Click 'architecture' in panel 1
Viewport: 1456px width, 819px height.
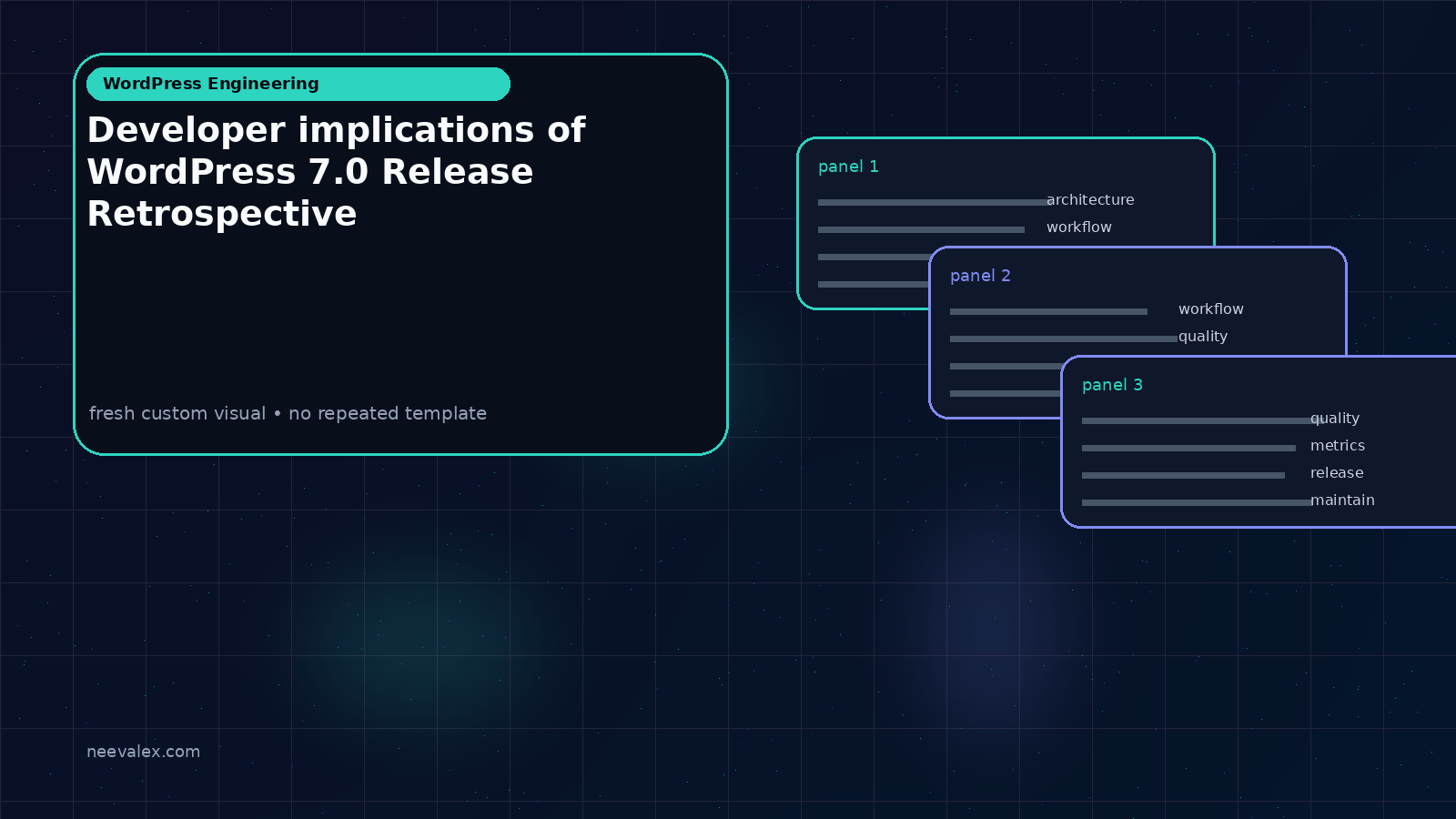point(1090,200)
